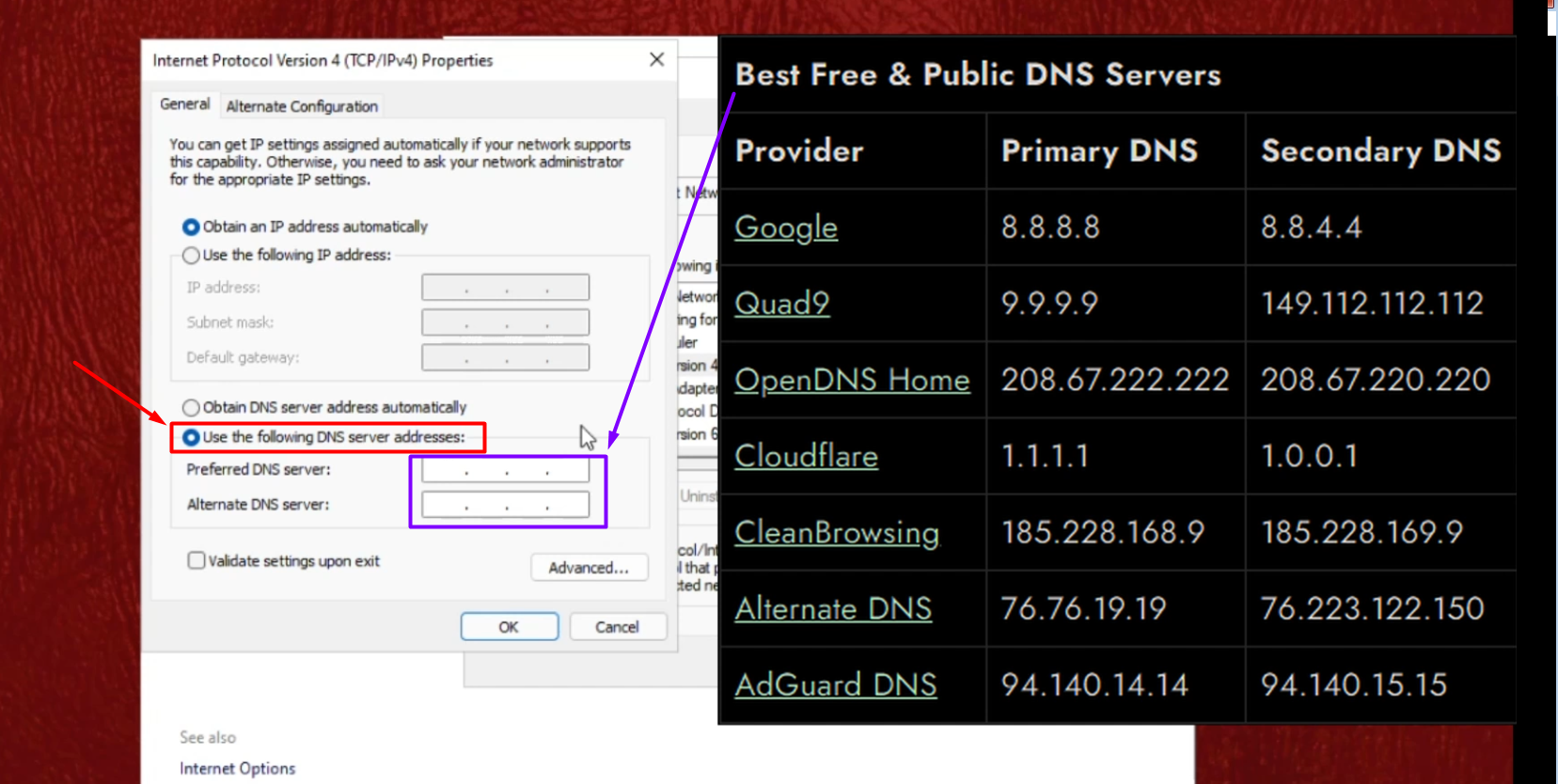Click the Best Free & Public DNS Servers heading
This screenshot has height=784, width=1558.
coord(978,74)
